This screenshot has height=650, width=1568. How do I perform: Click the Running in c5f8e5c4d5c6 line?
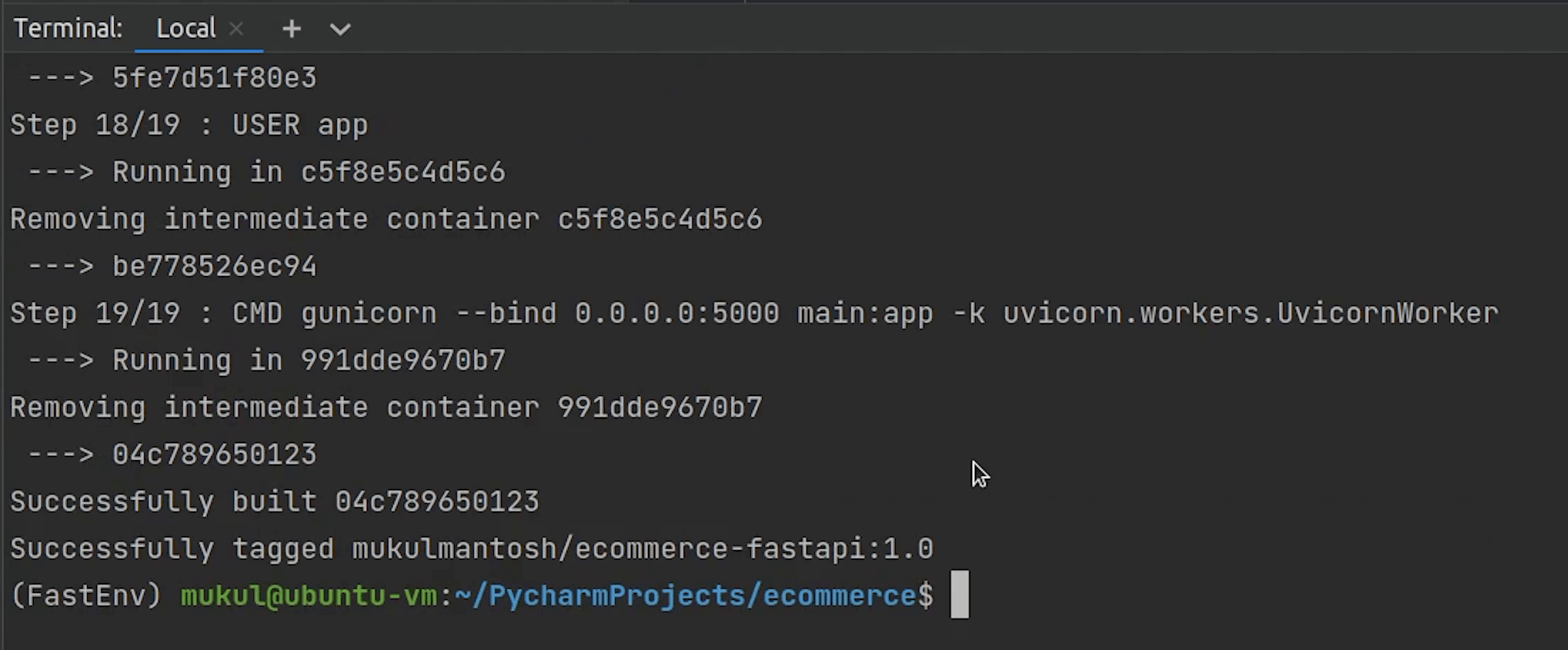pyautogui.click(x=308, y=172)
